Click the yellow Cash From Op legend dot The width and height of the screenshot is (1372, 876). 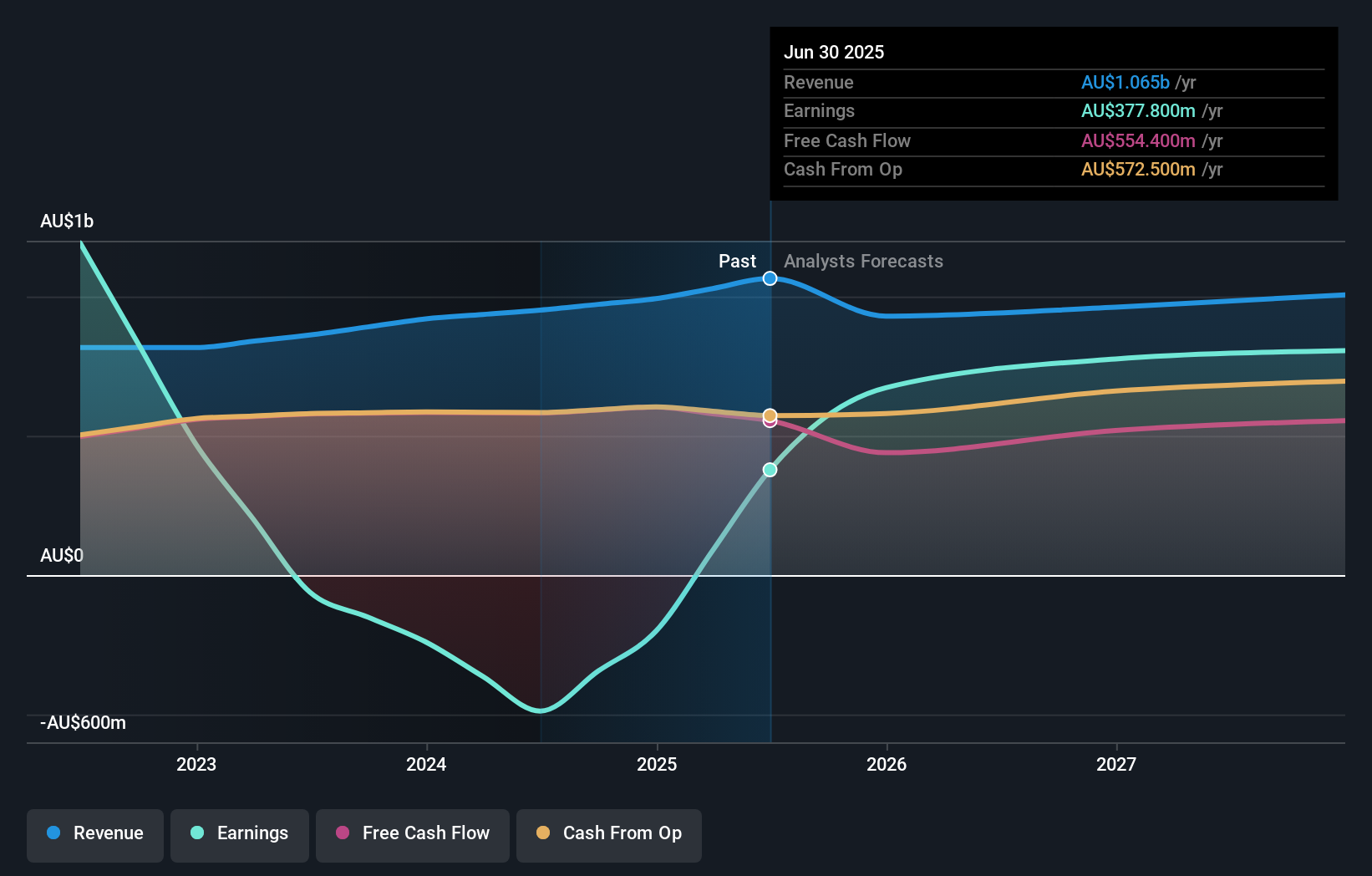point(544,833)
